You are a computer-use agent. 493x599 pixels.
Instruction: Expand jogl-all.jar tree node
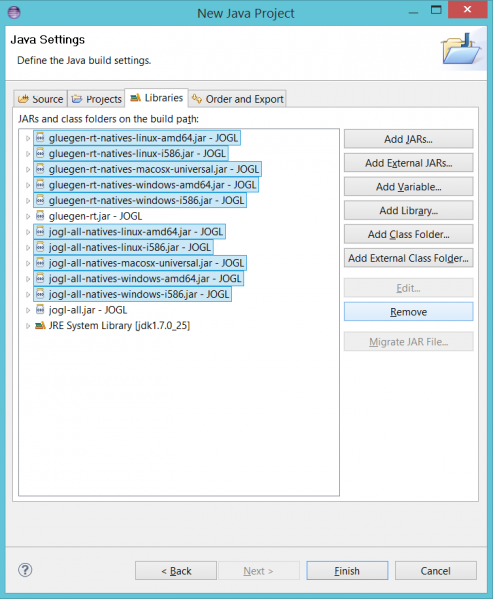coord(28,310)
